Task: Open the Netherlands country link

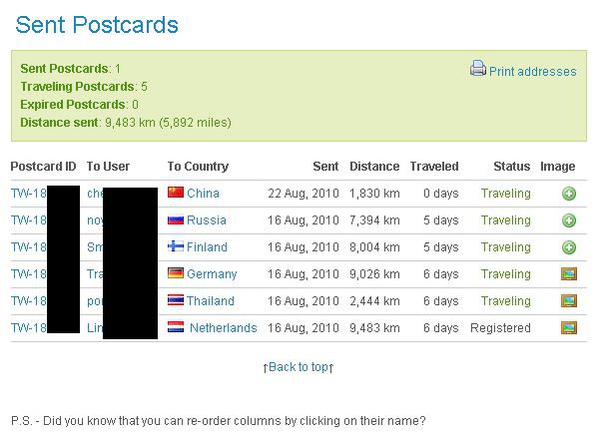Action: click(223, 328)
